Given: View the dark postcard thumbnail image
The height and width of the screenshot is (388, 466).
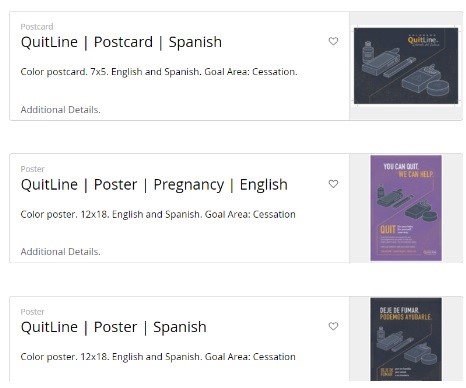Looking at the screenshot, I should point(406,66).
